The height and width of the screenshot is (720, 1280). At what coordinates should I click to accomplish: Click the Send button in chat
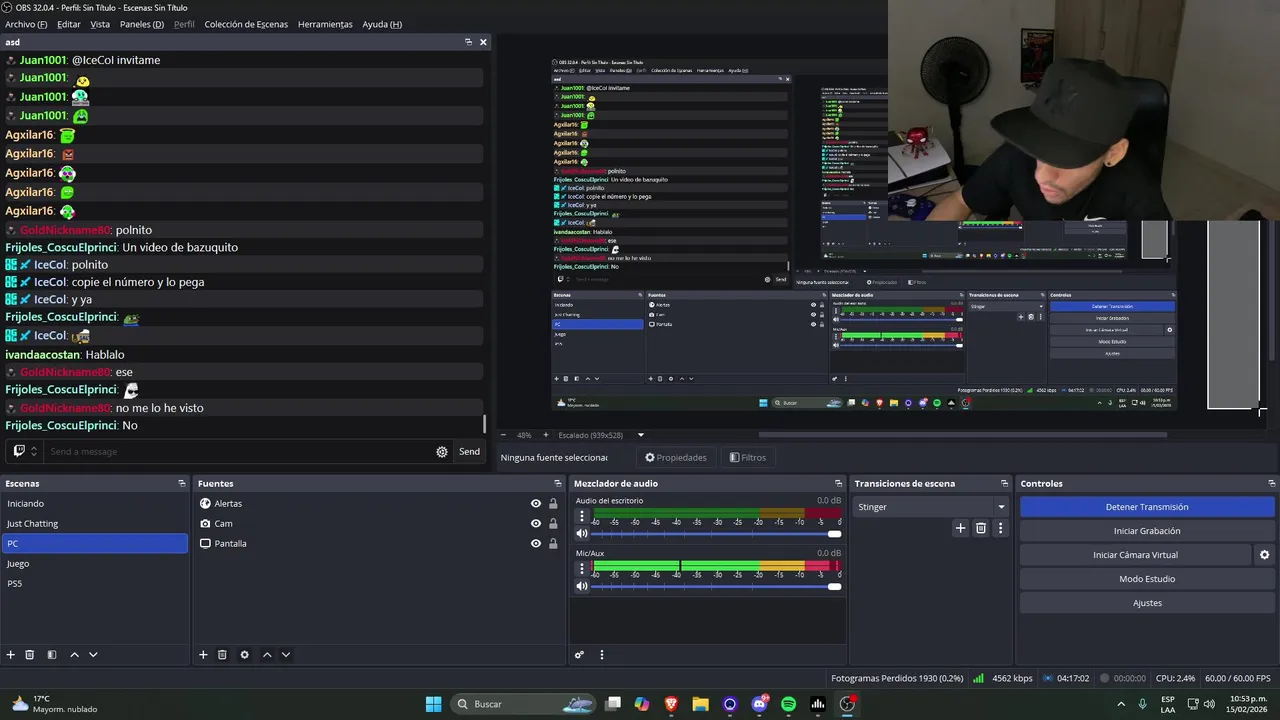point(469,452)
